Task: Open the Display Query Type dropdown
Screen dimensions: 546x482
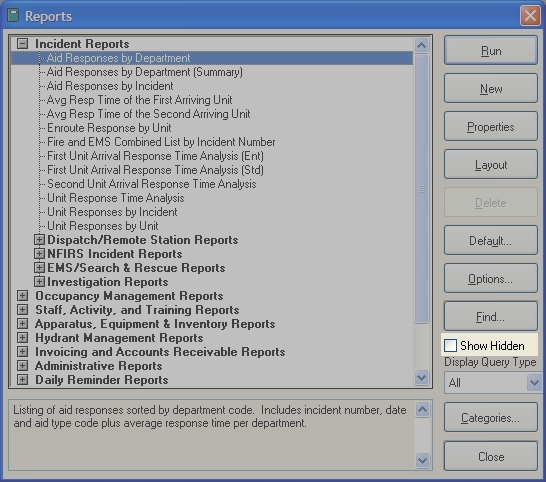Action: pos(534,383)
